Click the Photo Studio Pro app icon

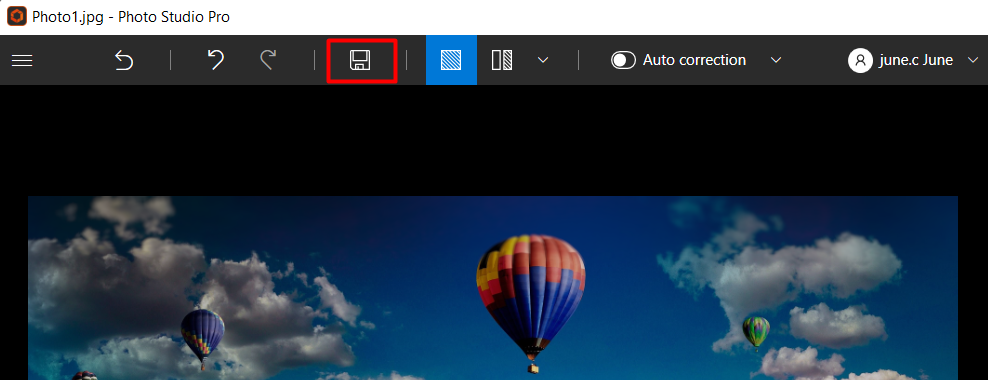click(x=16, y=16)
